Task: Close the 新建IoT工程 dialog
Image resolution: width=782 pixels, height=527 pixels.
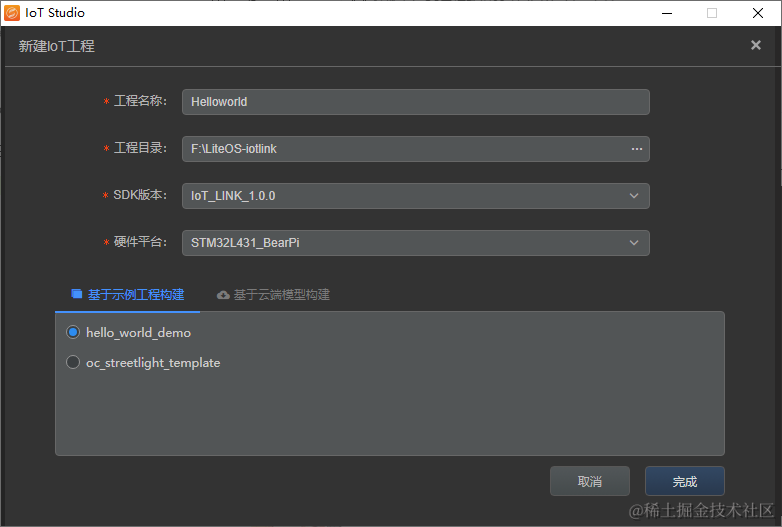Action: click(x=756, y=45)
